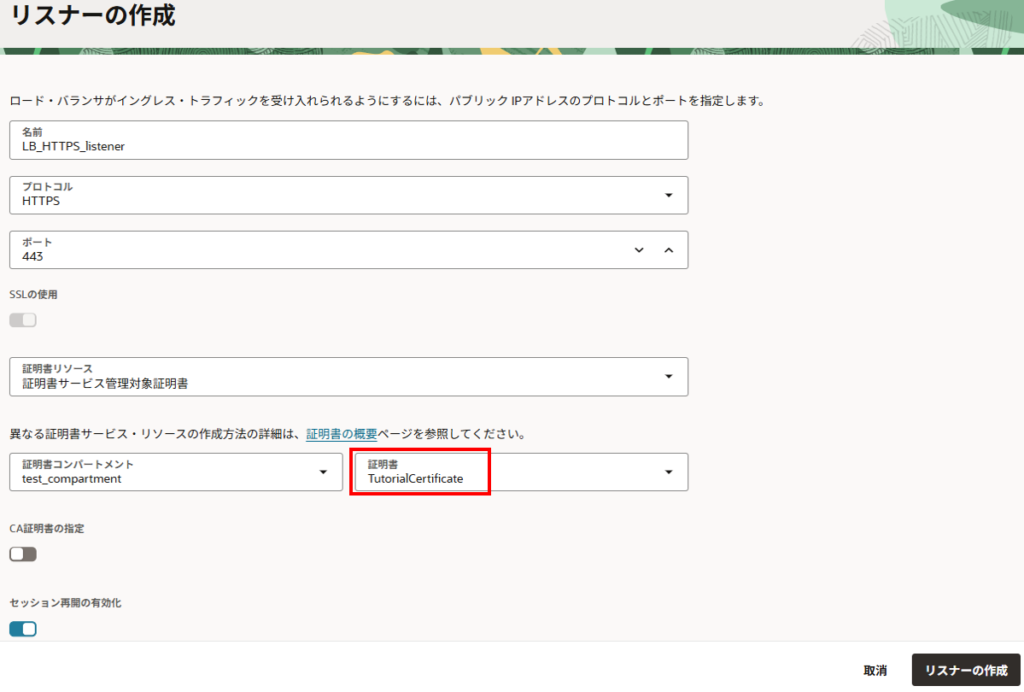Decrease the ポート value with down chevron

[639, 250]
